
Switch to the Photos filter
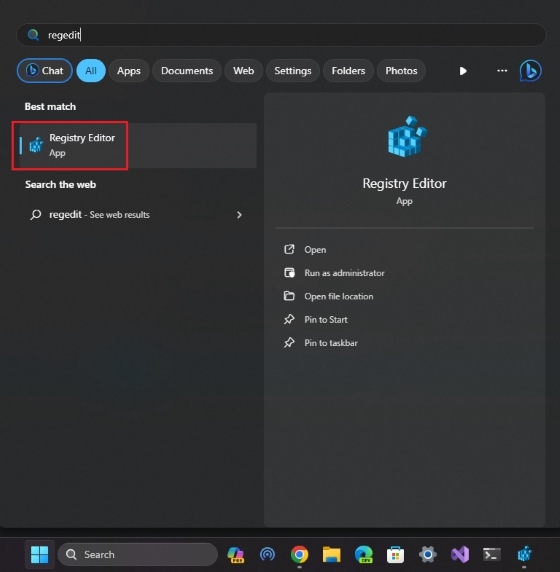[401, 71]
